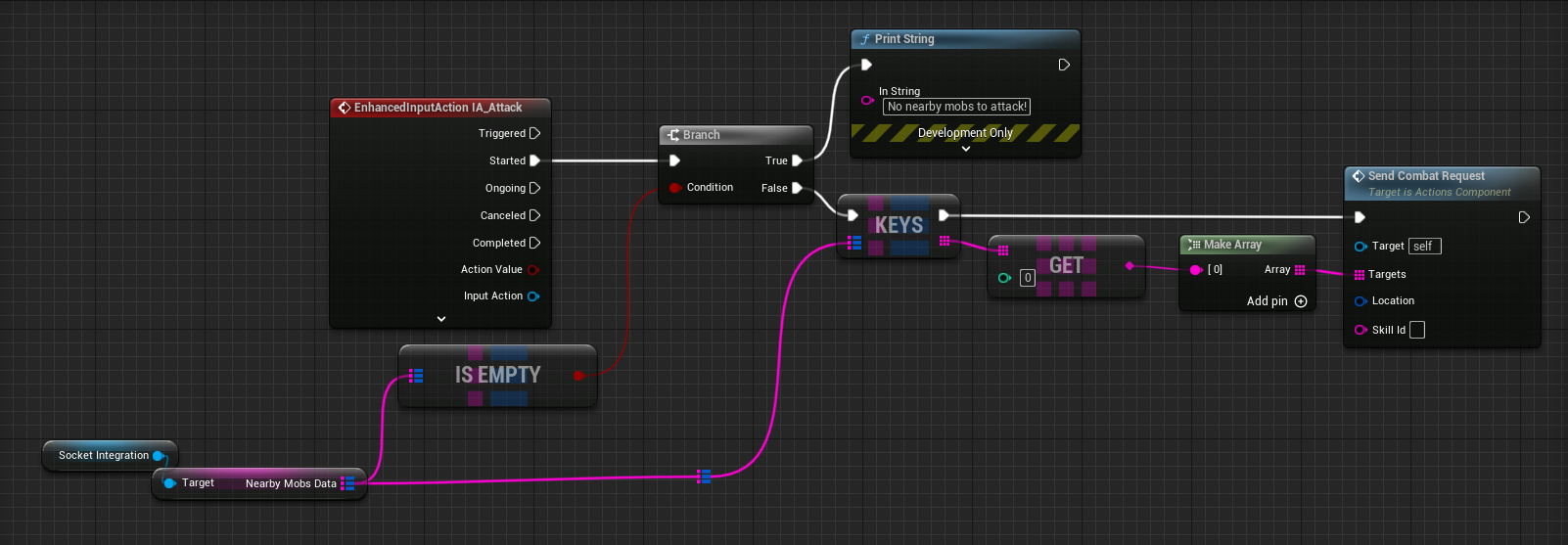Select the Branch node title
This screenshot has width=1568, height=545.
(701, 135)
